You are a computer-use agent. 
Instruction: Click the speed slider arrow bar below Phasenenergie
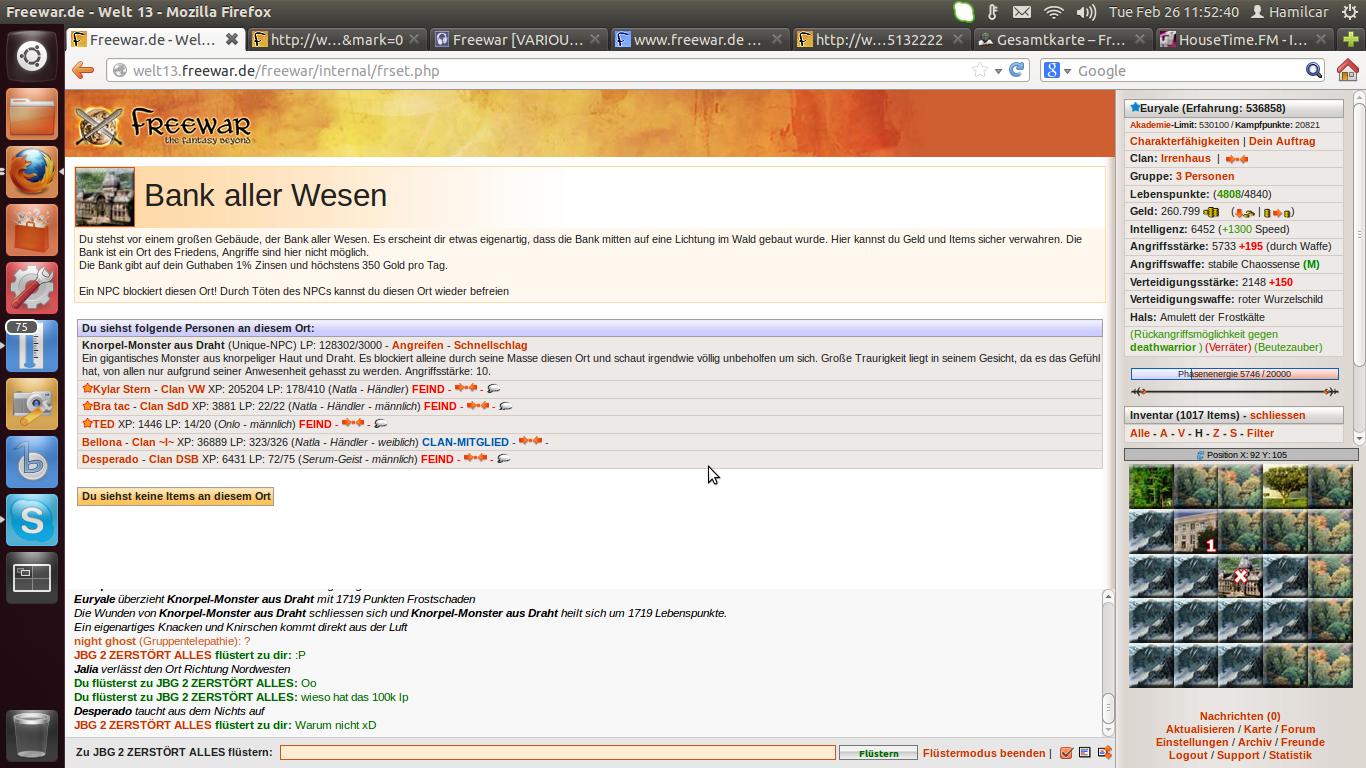pyautogui.click(x=1234, y=391)
